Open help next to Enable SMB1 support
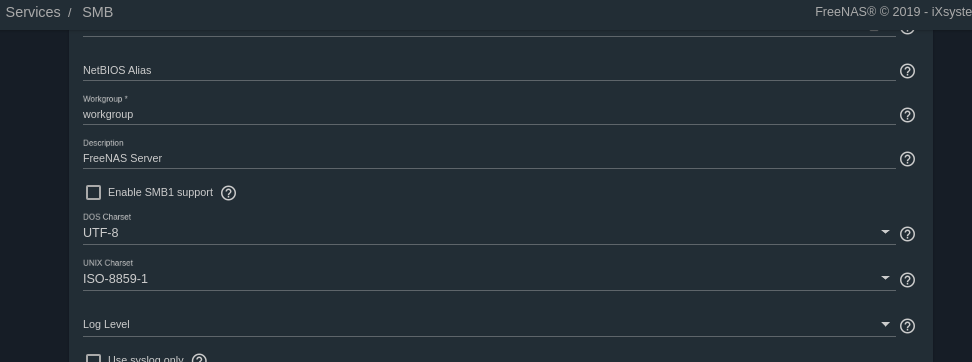972x362 pixels. [x=228, y=193]
